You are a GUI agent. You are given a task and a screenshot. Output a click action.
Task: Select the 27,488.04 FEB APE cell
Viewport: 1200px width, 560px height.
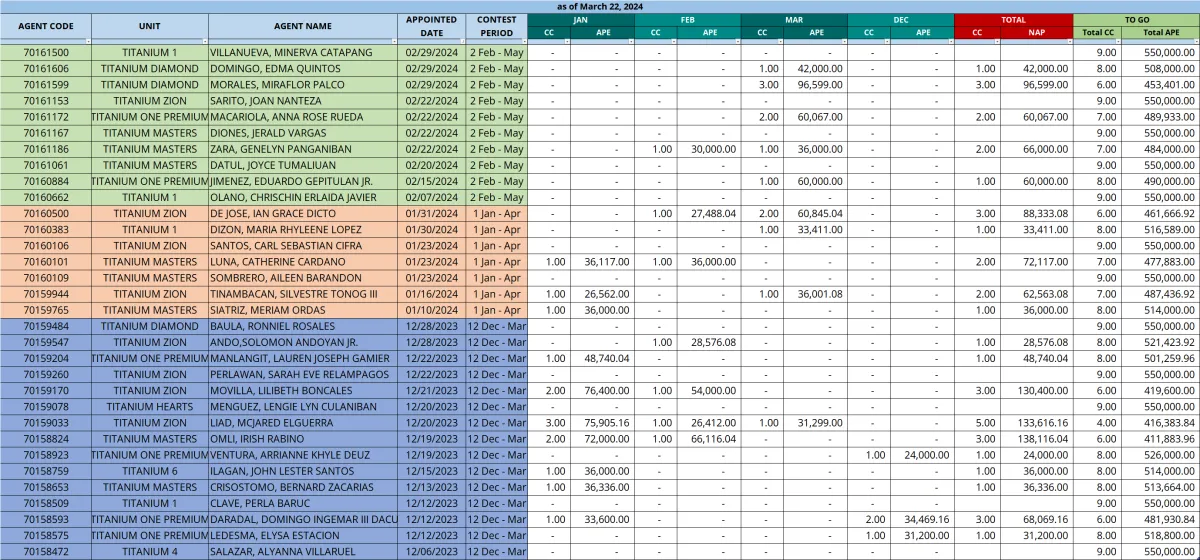pos(709,213)
